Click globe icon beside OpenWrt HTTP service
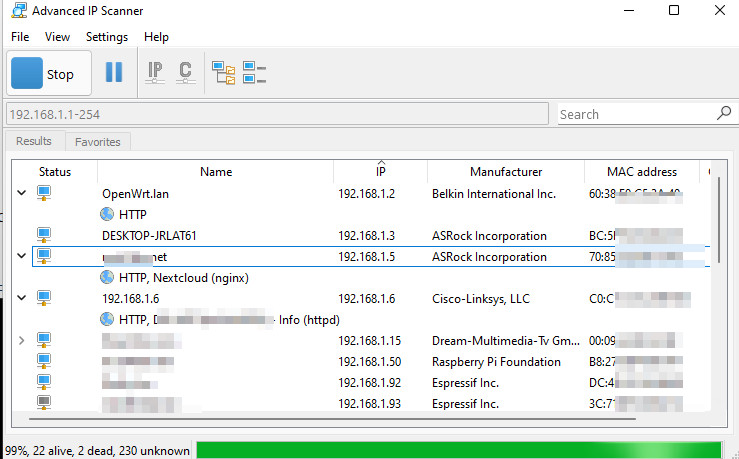 click(107, 214)
